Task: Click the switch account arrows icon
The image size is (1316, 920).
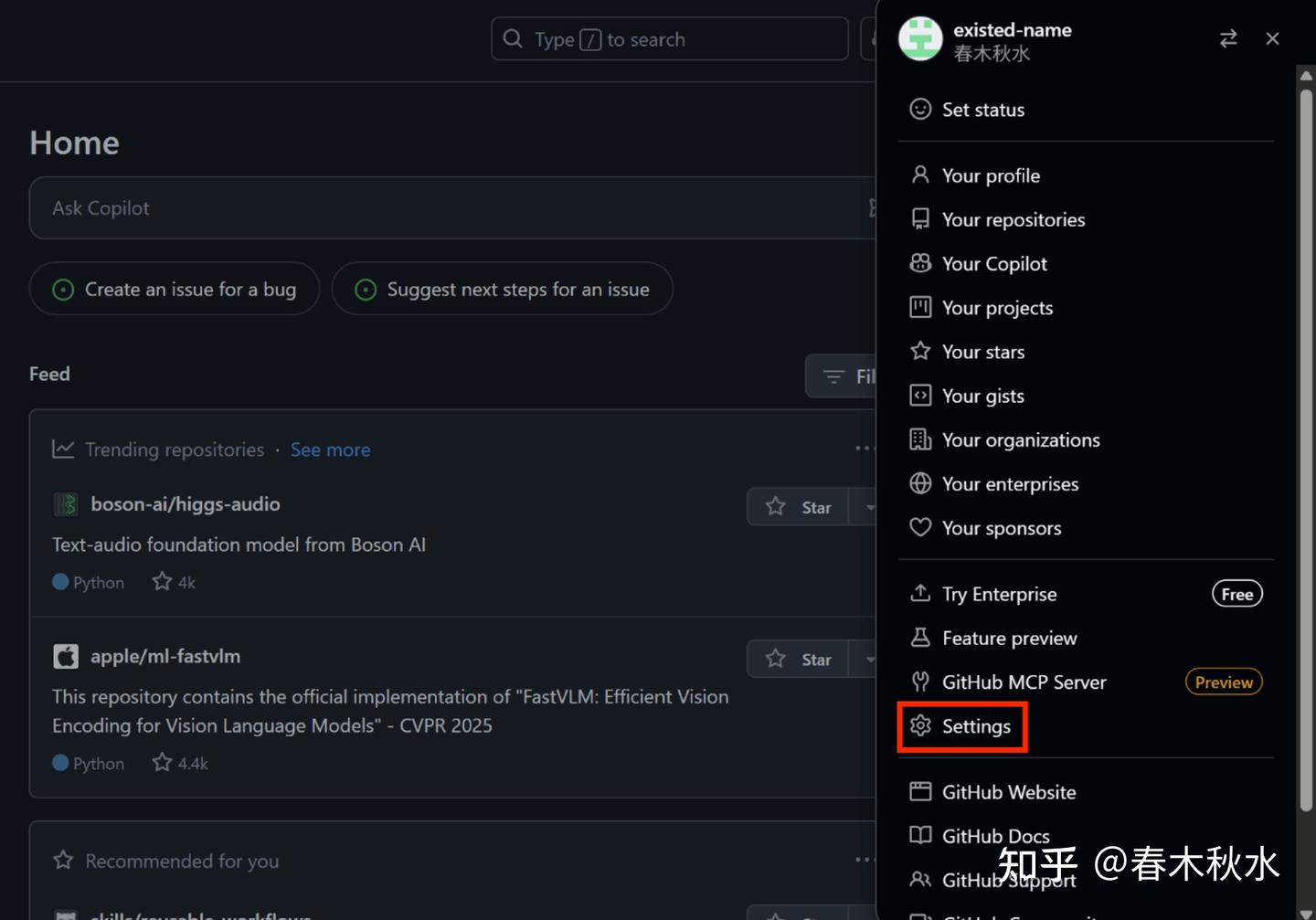Action: click(1228, 38)
